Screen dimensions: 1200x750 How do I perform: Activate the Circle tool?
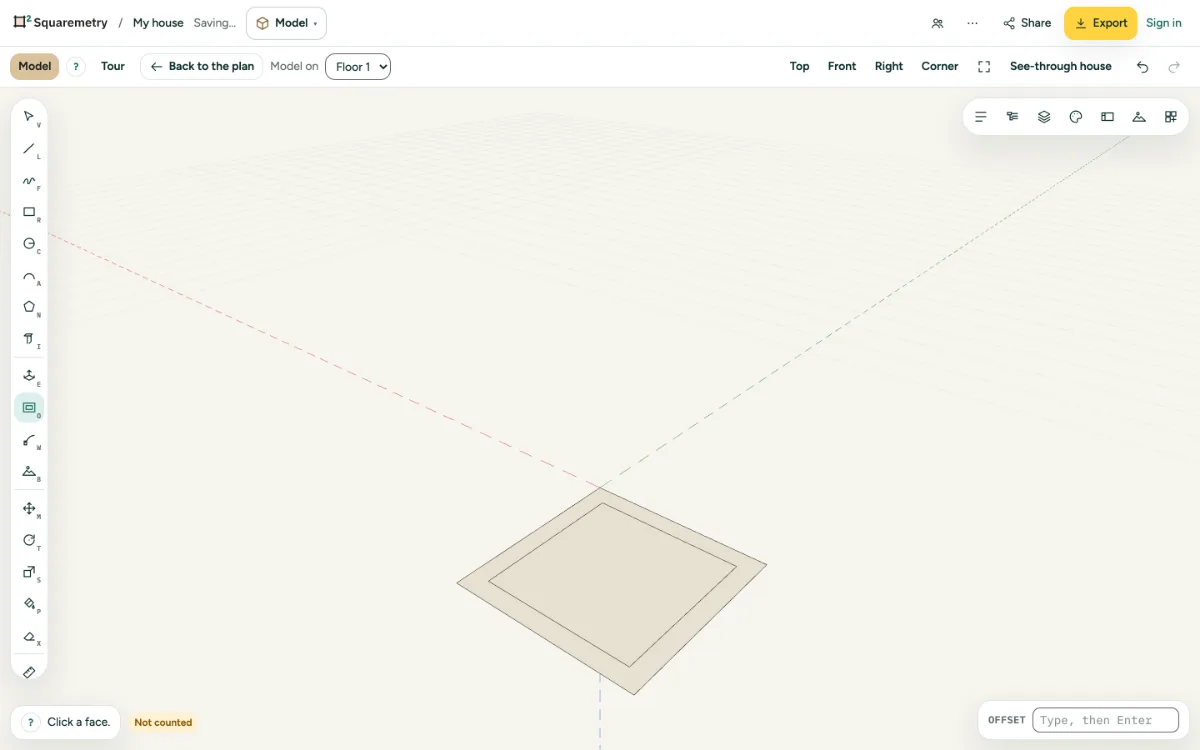click(x=29, y=244)
